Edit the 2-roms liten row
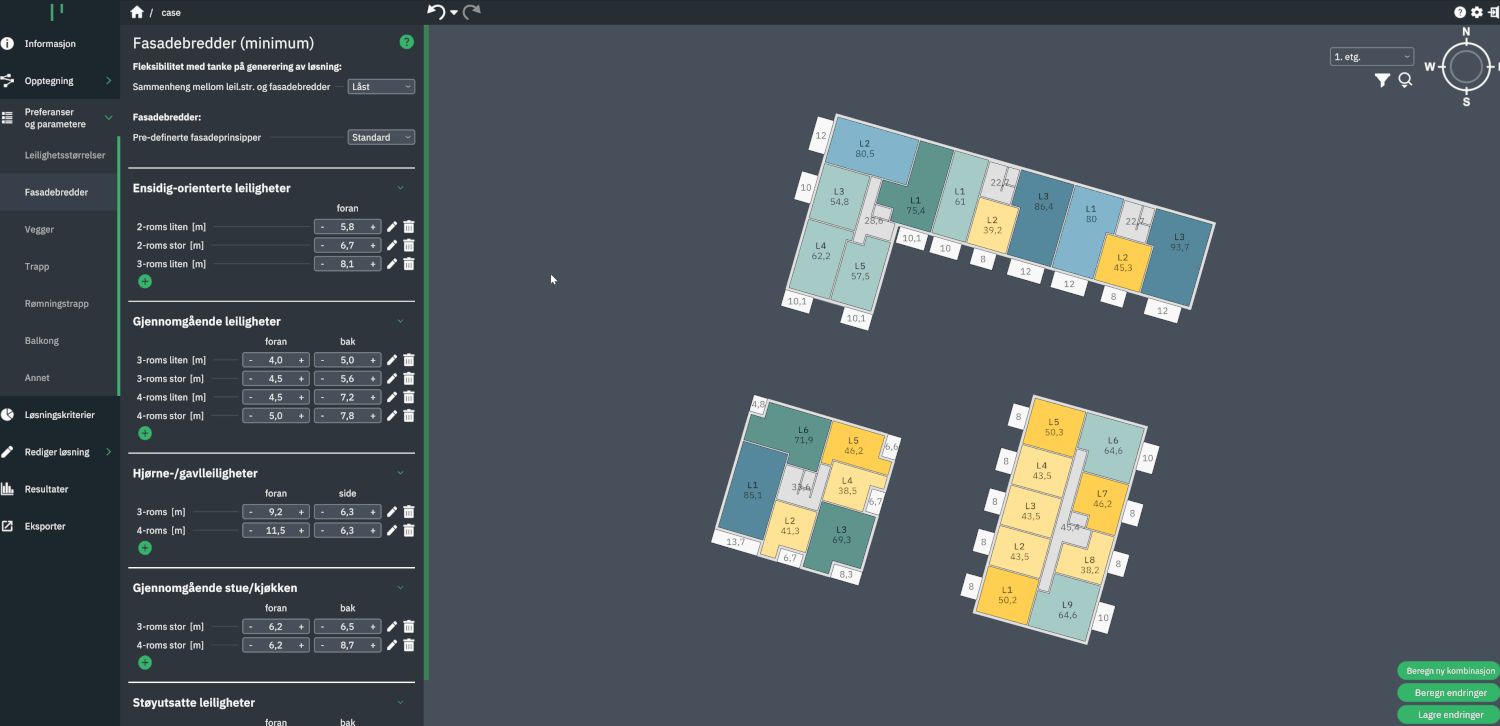 point(392,227)
